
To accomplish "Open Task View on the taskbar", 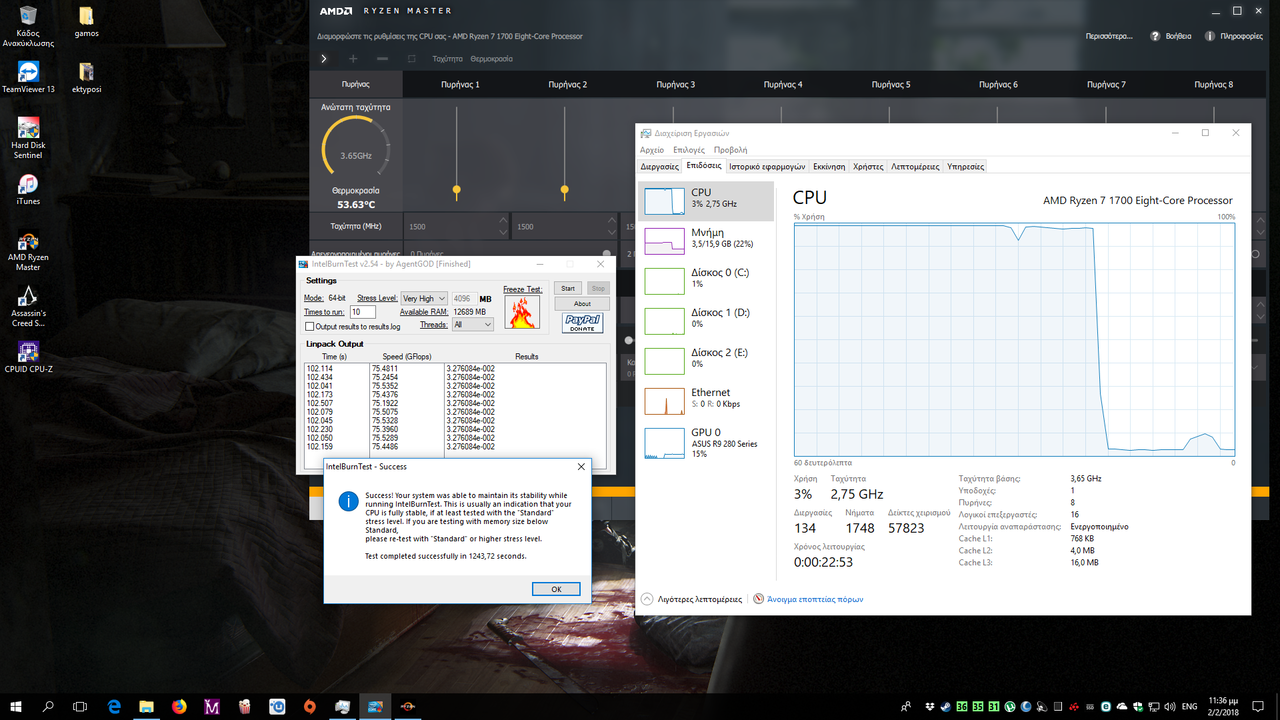I will (x=81, y=706).
